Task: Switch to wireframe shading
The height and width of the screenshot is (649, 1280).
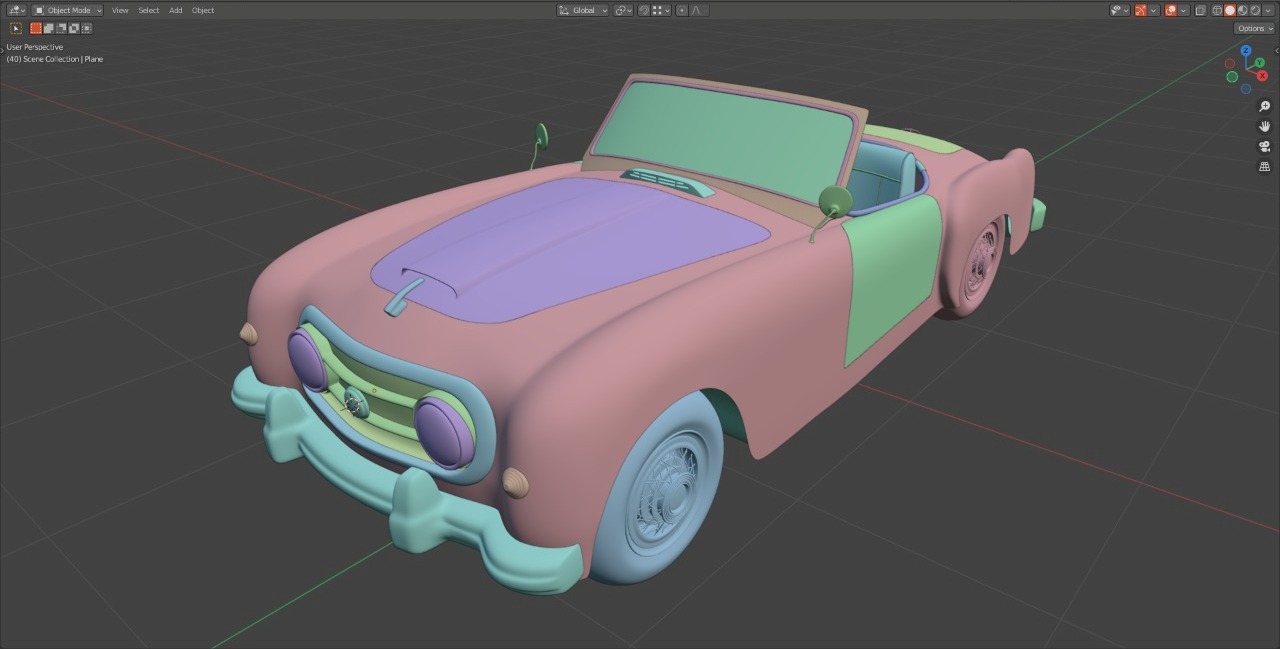Action: click(x=1217, y=10)
